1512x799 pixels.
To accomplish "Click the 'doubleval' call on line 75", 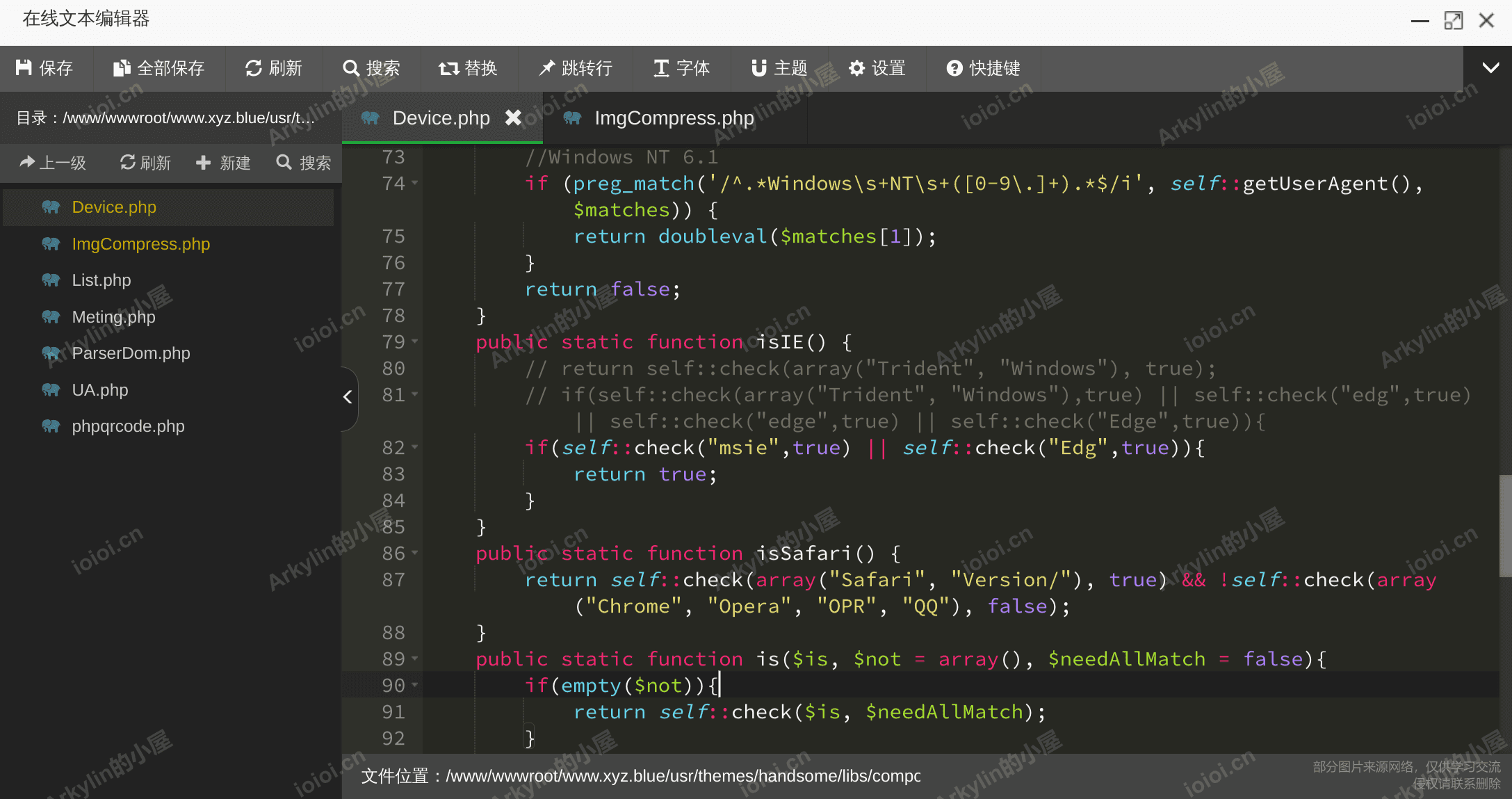I will pos(713,236).
